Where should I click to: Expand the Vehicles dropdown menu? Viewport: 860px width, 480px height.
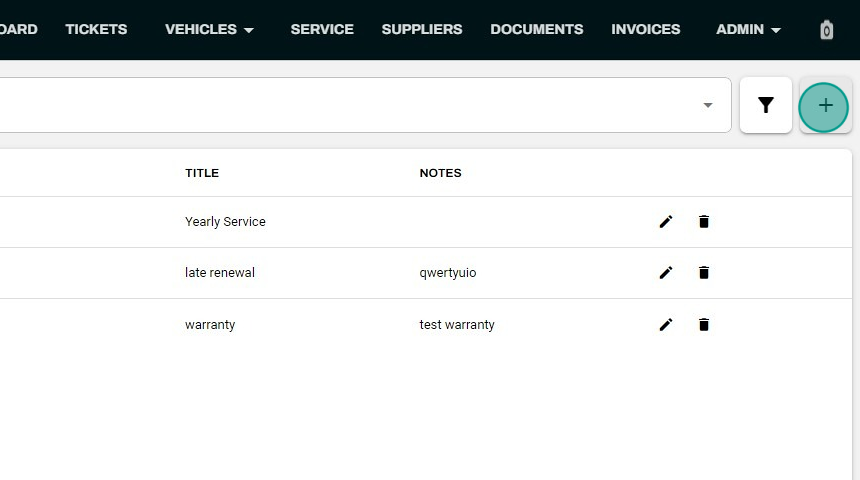[209, 29]
